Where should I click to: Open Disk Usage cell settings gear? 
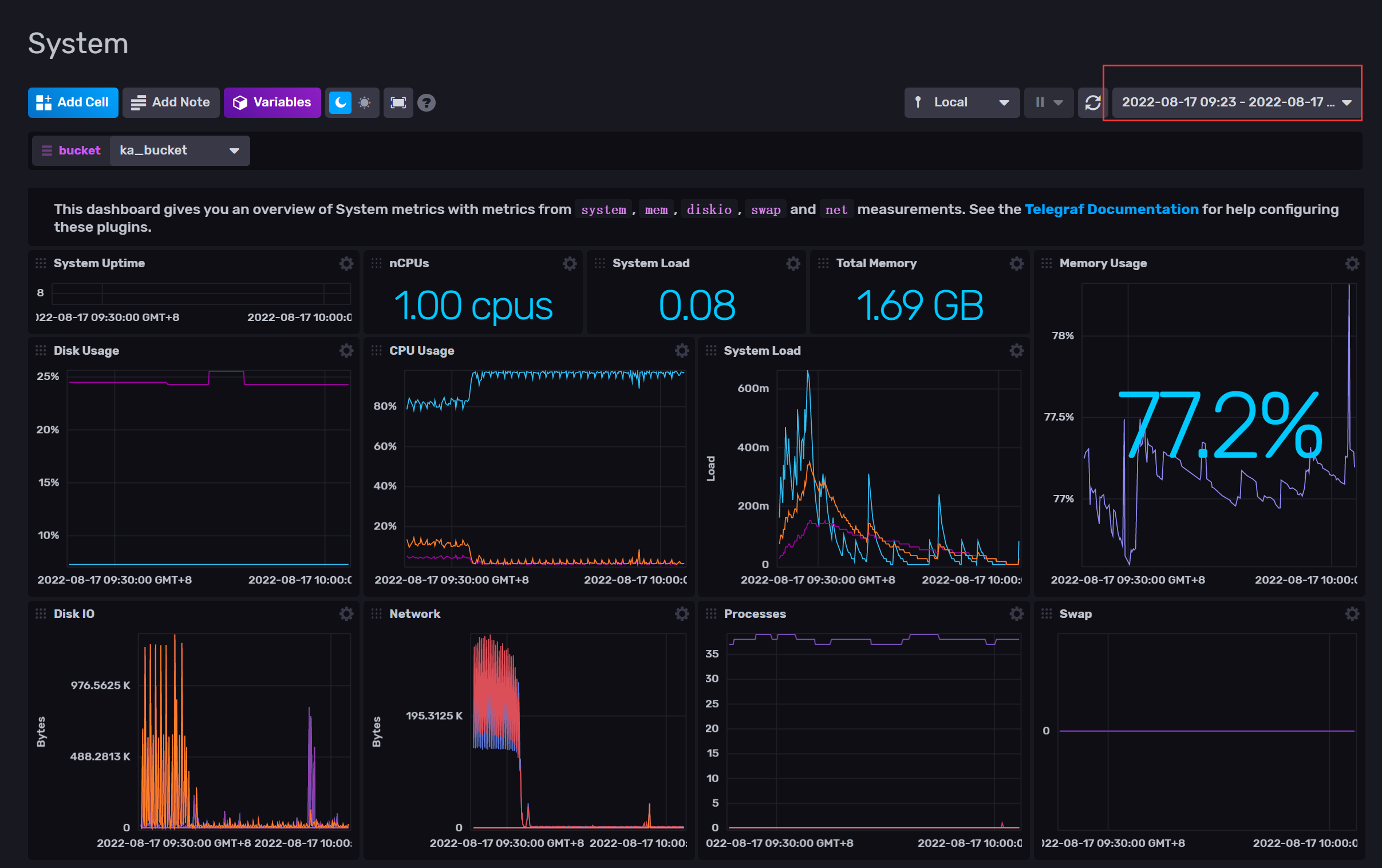point(346,351)
